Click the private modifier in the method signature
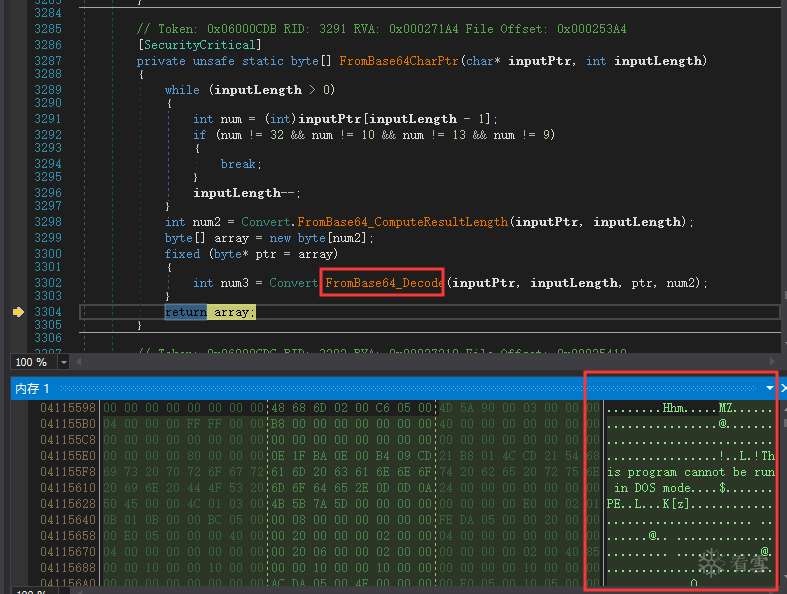This screenshot has height=594, width=787. point(161,61)
